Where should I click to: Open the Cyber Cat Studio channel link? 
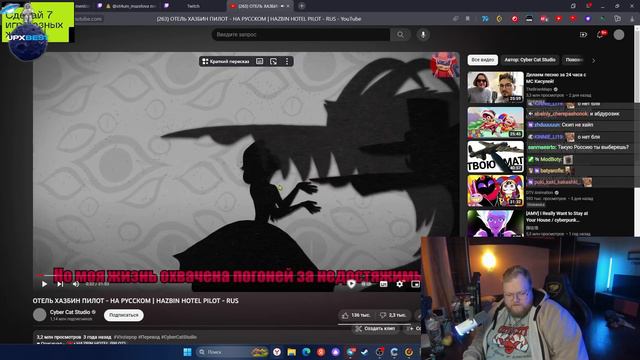pos(70,312)
